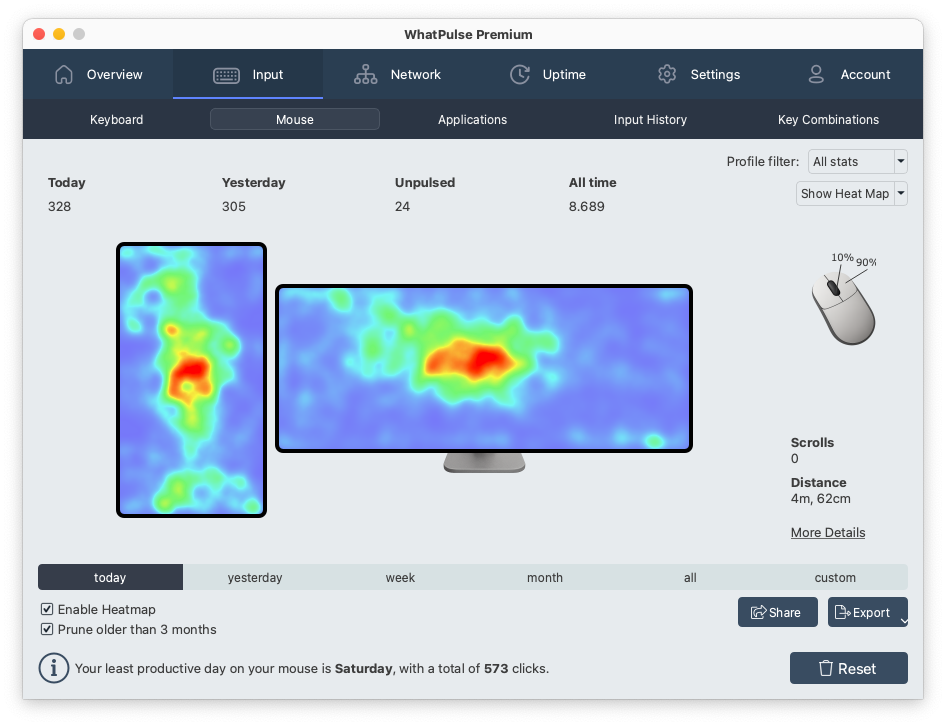Uncheck Prune older than 3 months

coord(46,630)
